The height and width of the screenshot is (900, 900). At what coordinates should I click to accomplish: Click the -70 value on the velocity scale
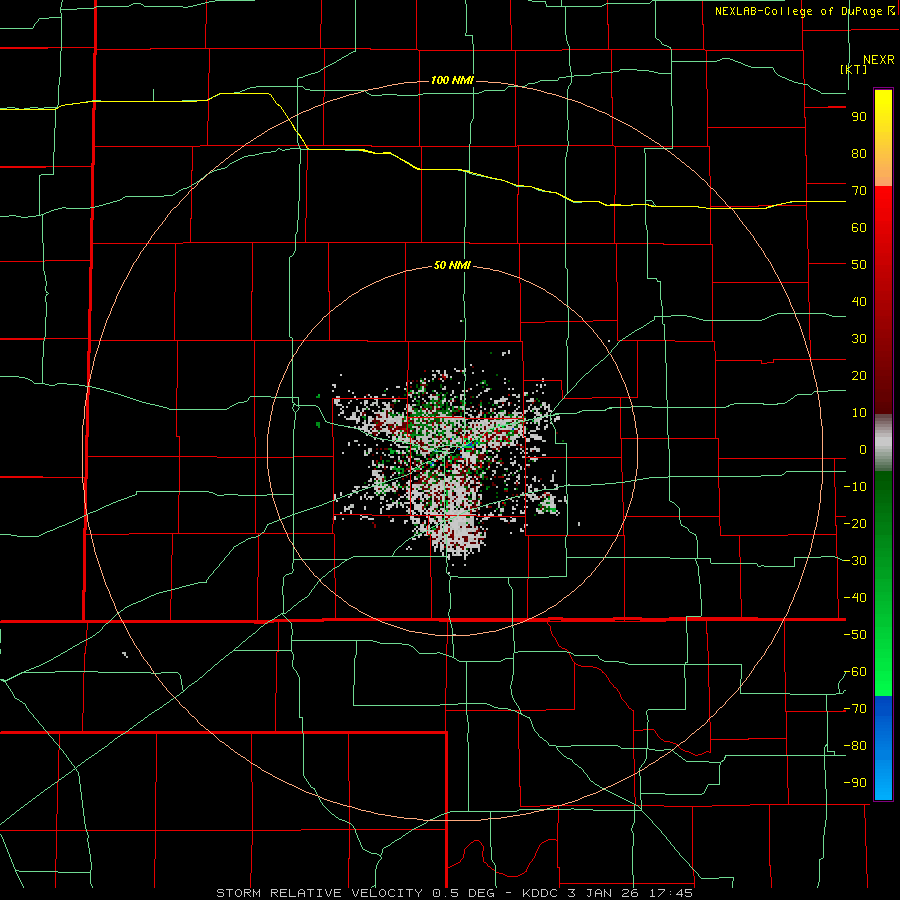[855, 709]
